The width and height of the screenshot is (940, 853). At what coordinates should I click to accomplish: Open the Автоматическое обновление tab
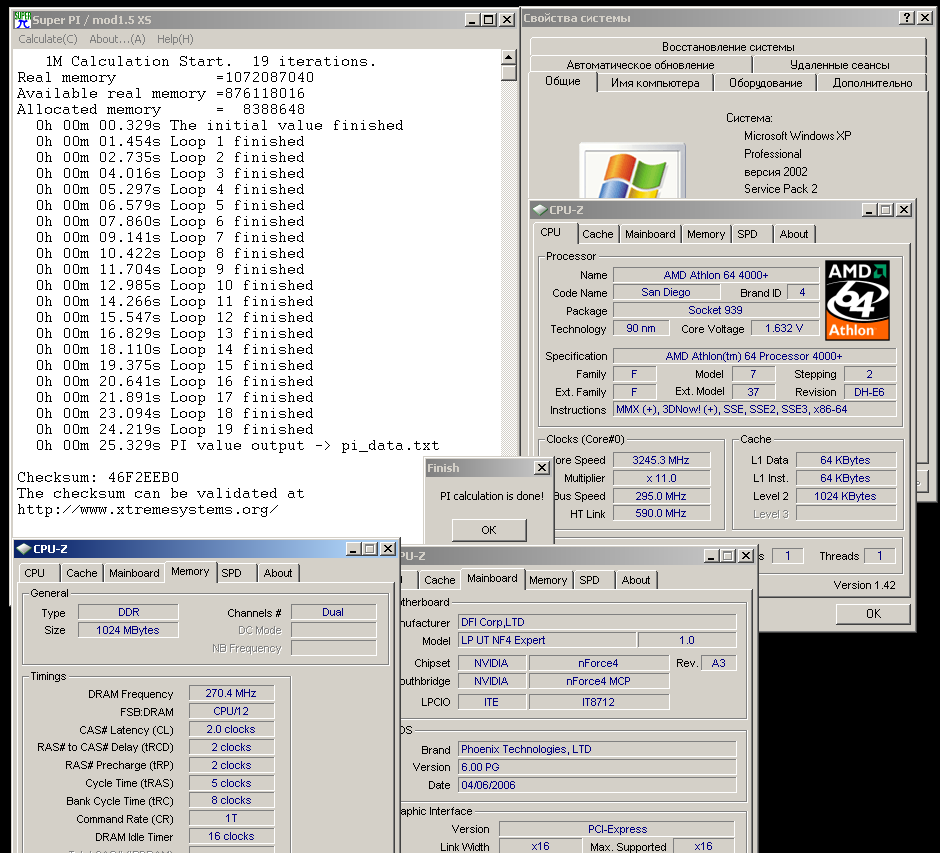(x=640, y=65)
